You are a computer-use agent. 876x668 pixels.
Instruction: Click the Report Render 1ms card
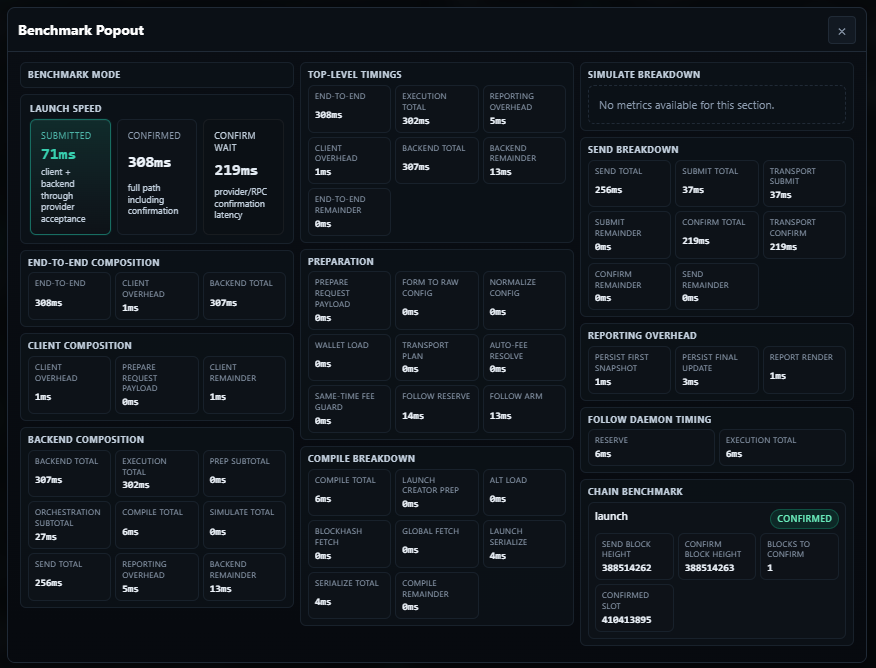pyautogui.click(x=804, y=370)
